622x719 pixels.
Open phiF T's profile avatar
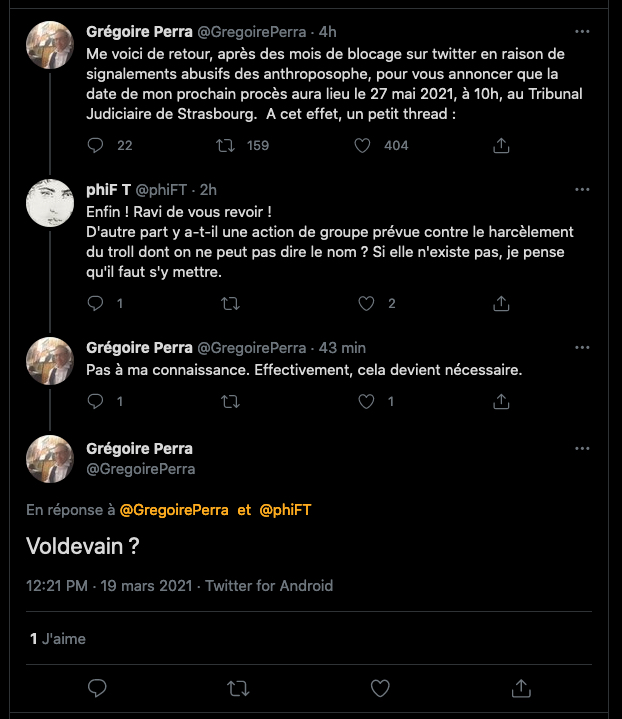click(49, 203)
